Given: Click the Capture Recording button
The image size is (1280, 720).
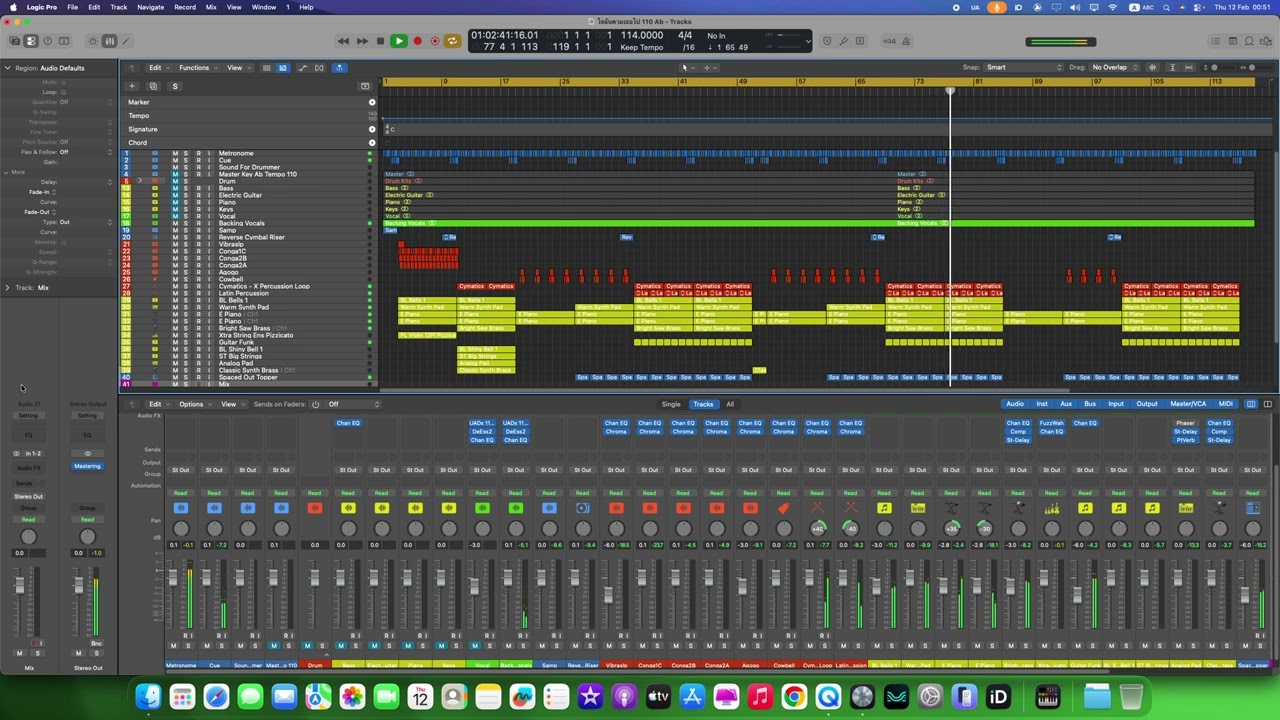Looking at the screenshot, I should click(435, 41).
